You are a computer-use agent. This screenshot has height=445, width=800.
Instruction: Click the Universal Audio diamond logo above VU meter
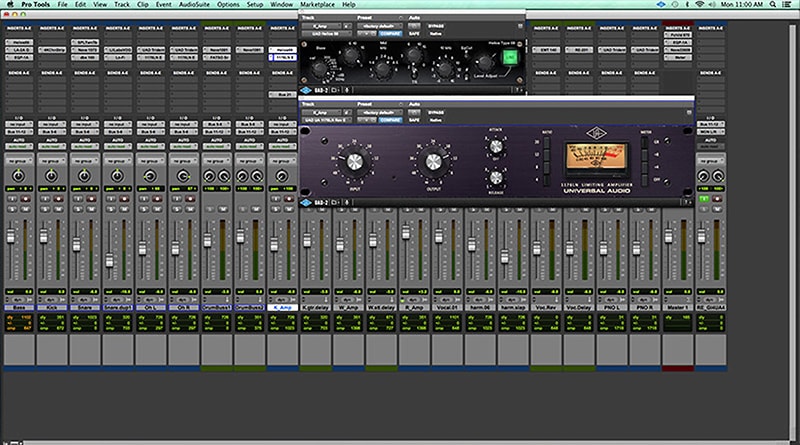(x=596, y=134)
